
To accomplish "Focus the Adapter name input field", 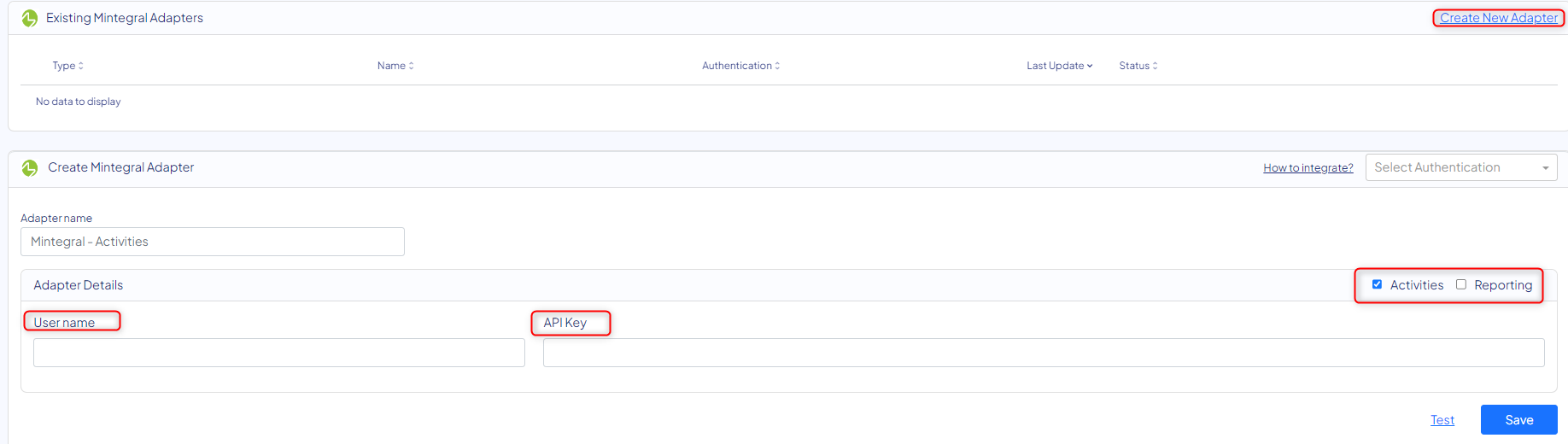I will pyautogui.click(x=212, y=242).
